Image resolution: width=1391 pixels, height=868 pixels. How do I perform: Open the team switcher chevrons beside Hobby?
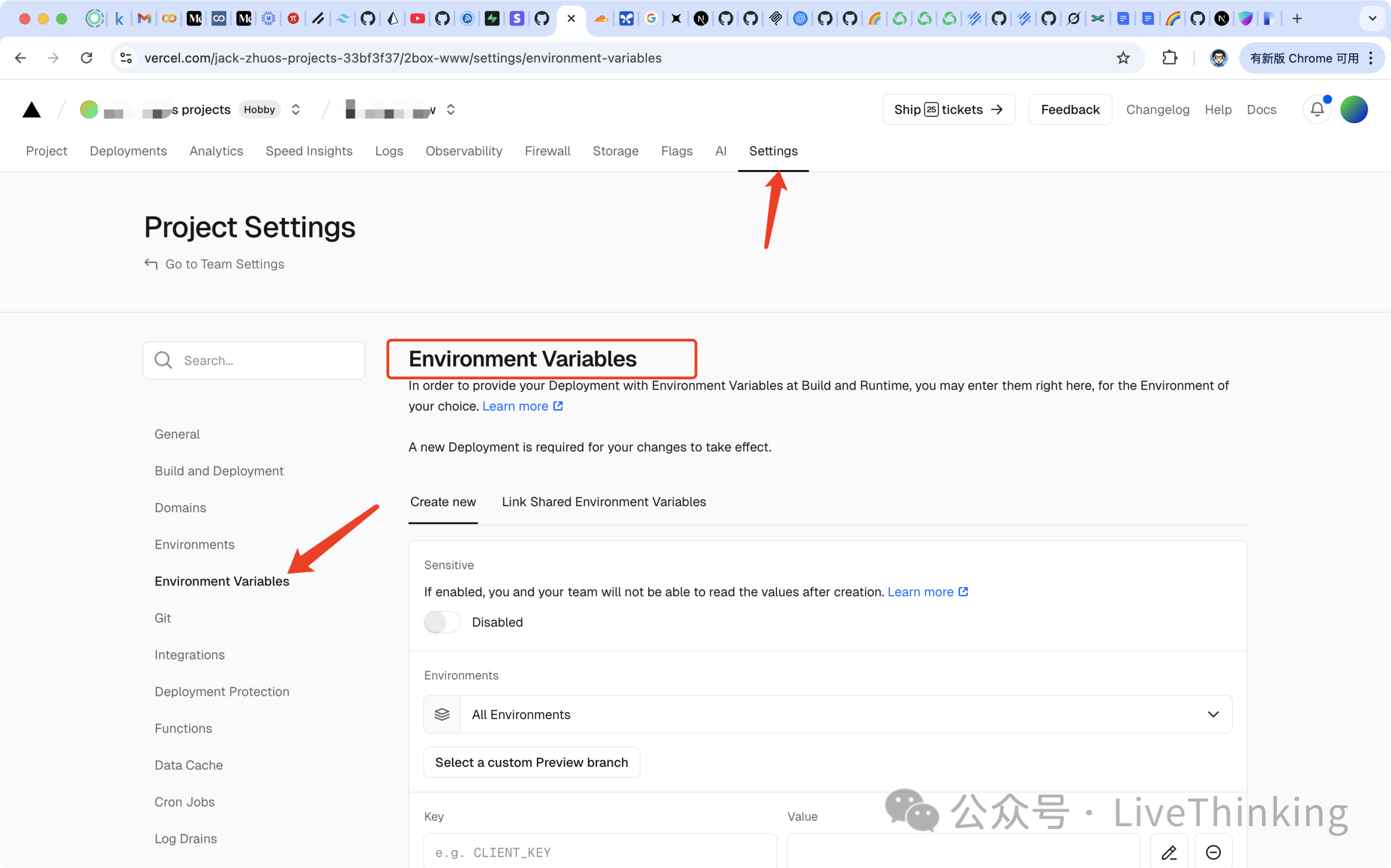[296, 110]
